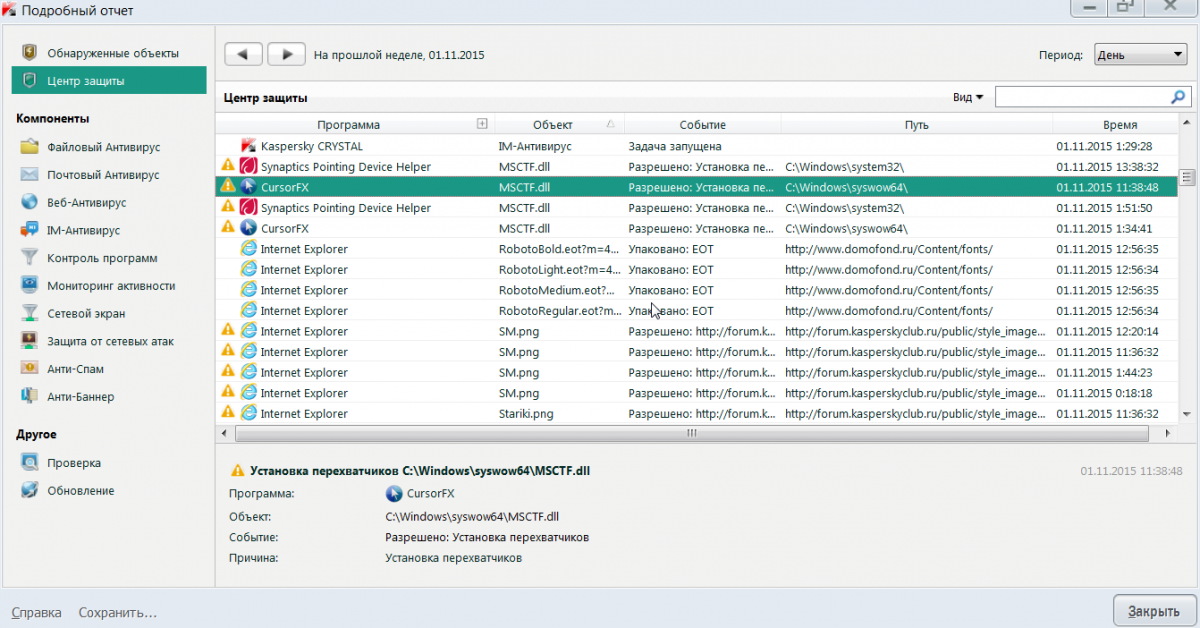
Task: Click the Веб-Антивирус globe icon
Action: (29, 202)
